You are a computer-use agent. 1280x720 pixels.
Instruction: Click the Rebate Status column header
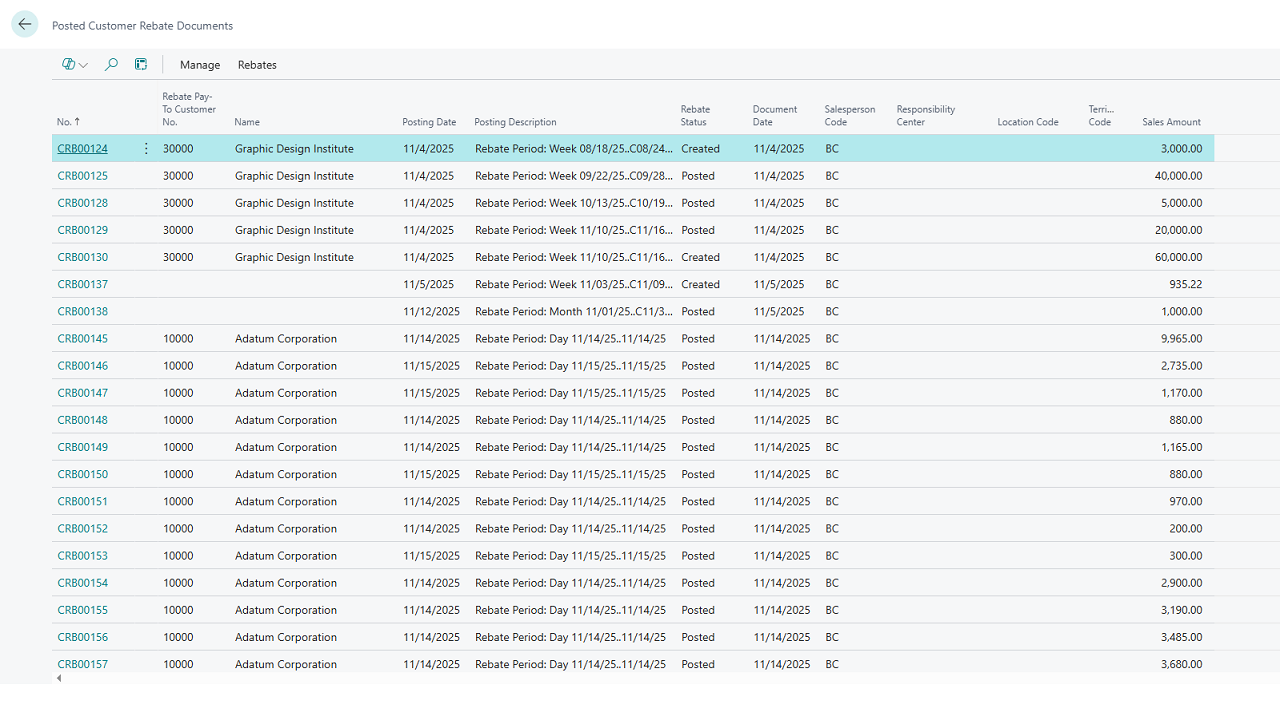695,116
